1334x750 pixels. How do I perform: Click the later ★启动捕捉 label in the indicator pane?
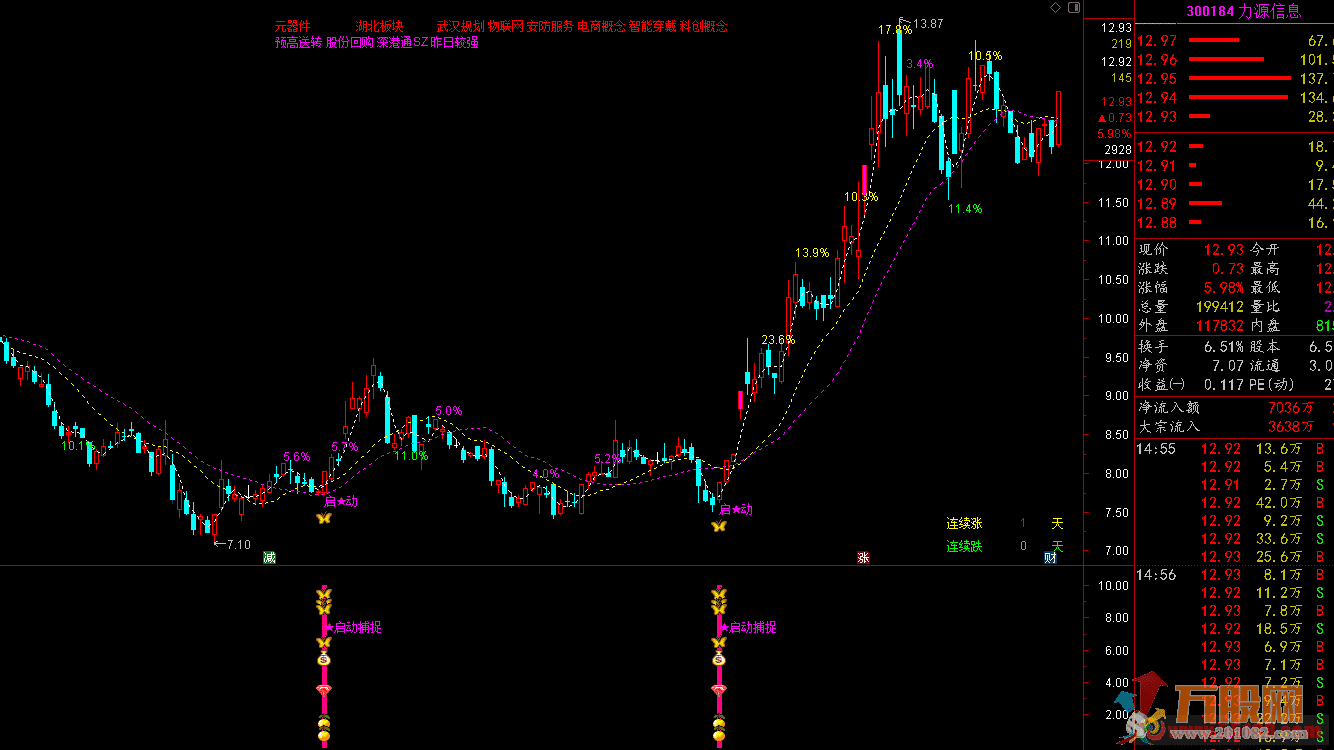point(747,628)
